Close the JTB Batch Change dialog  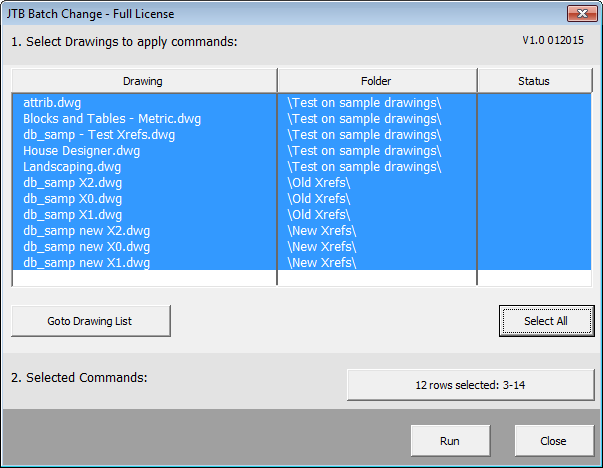click(x=554, y=441)
